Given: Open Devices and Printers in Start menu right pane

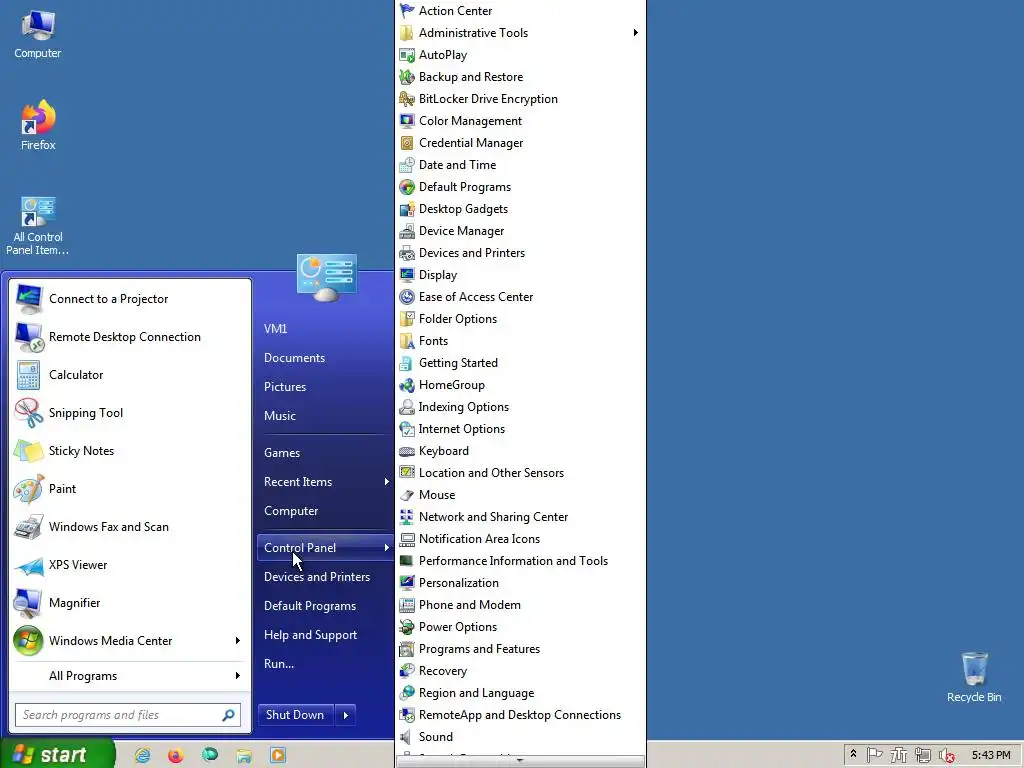Looking at the screenshot, I should tap(317, 577).
